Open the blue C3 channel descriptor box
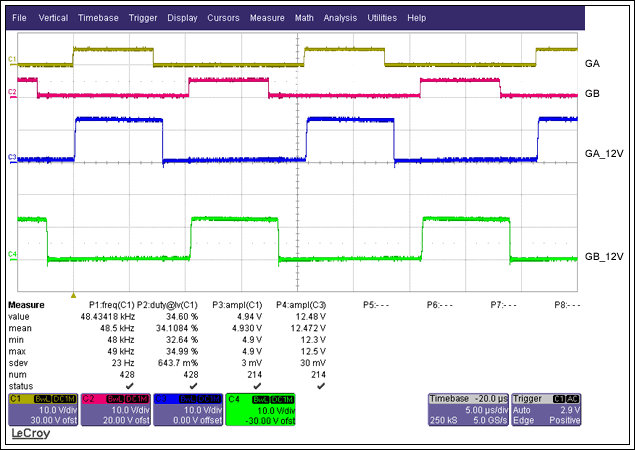Screen dimensions: 635x450 [x=188, y=410]
